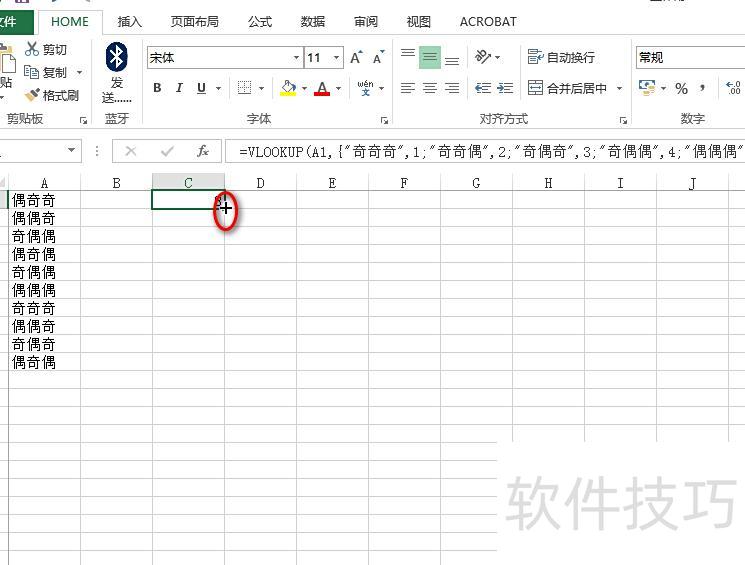Apply percent style

point(681,88)
